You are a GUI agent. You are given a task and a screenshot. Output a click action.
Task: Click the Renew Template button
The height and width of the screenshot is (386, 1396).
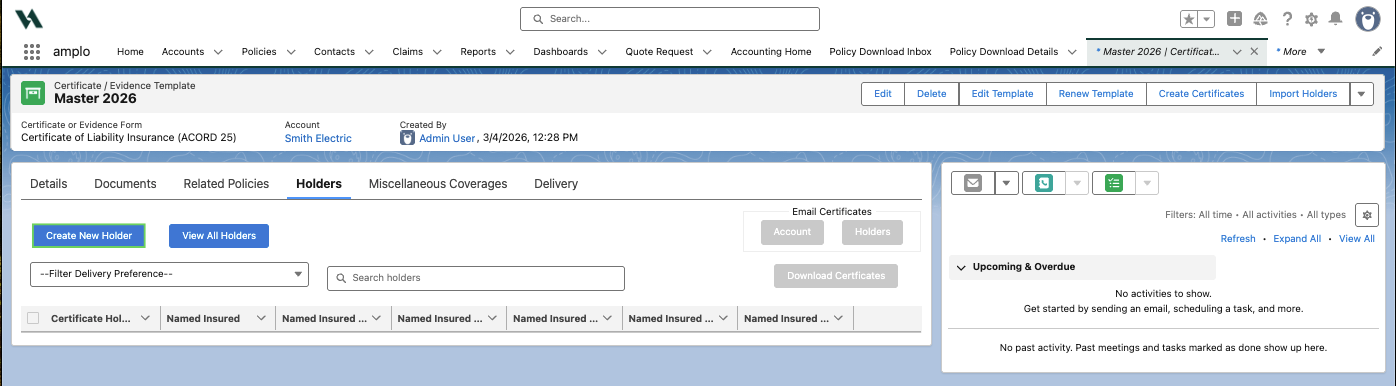pos(1097,94)
